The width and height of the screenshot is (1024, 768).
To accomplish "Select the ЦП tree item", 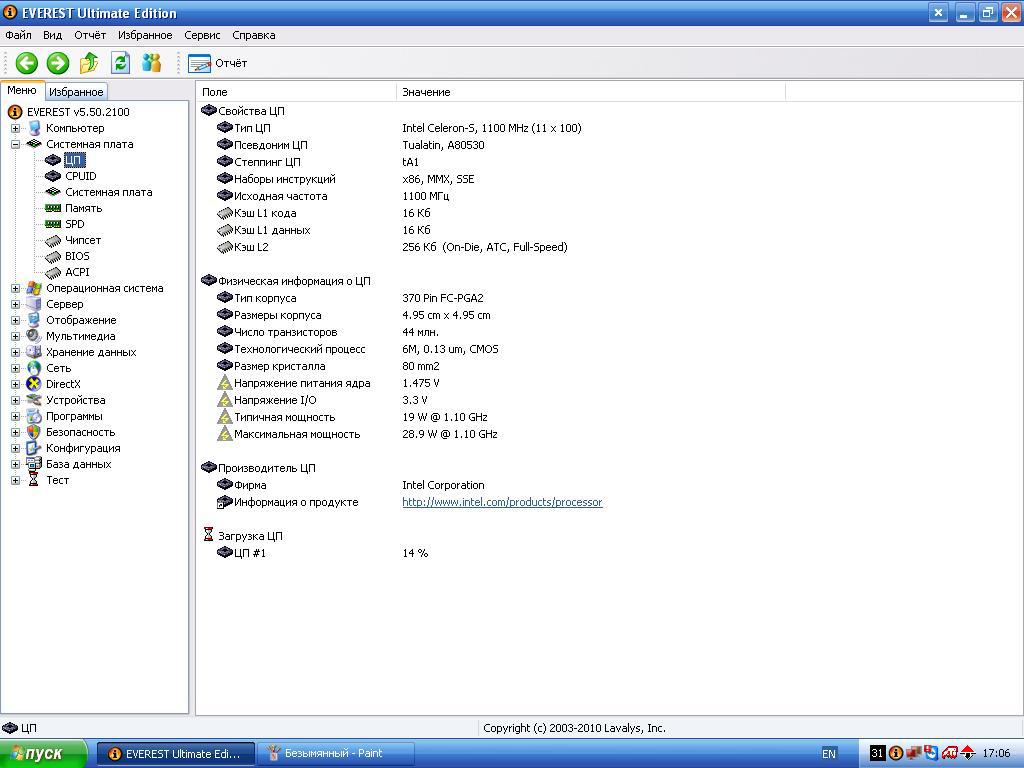I will click(73, 160).
